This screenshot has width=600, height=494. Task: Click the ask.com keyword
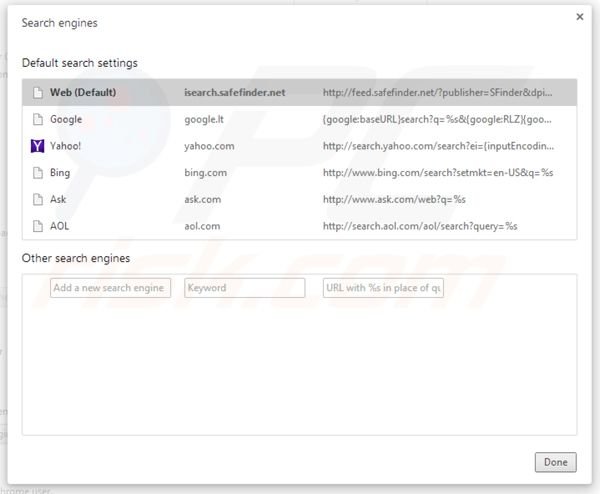(x=204, y=200)
